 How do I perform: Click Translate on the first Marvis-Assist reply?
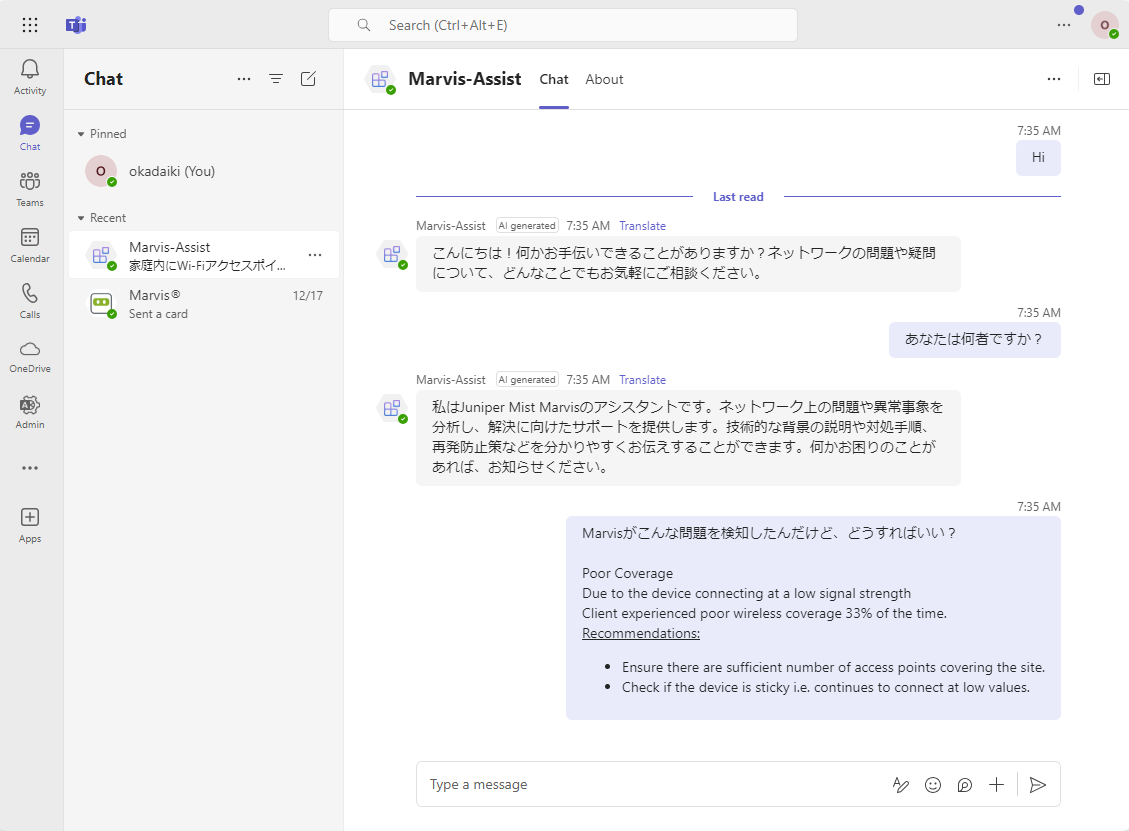tap(642, 226)
